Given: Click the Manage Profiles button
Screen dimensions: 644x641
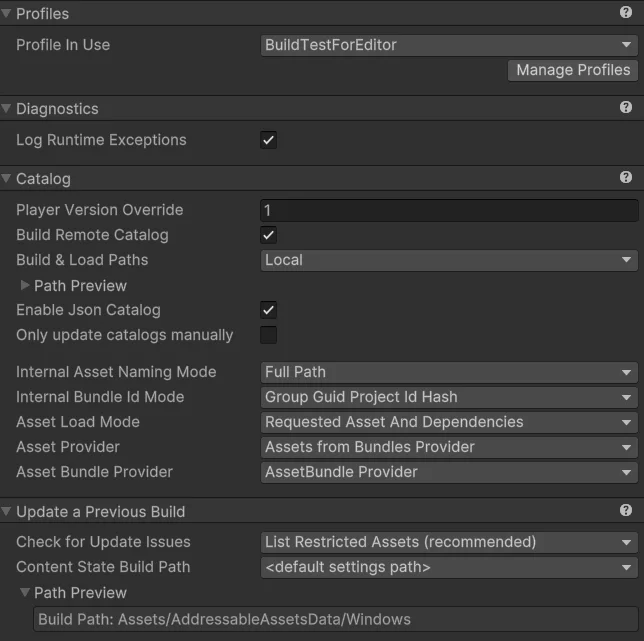Looking at the screenshot, I should click(x=573, y=71).
